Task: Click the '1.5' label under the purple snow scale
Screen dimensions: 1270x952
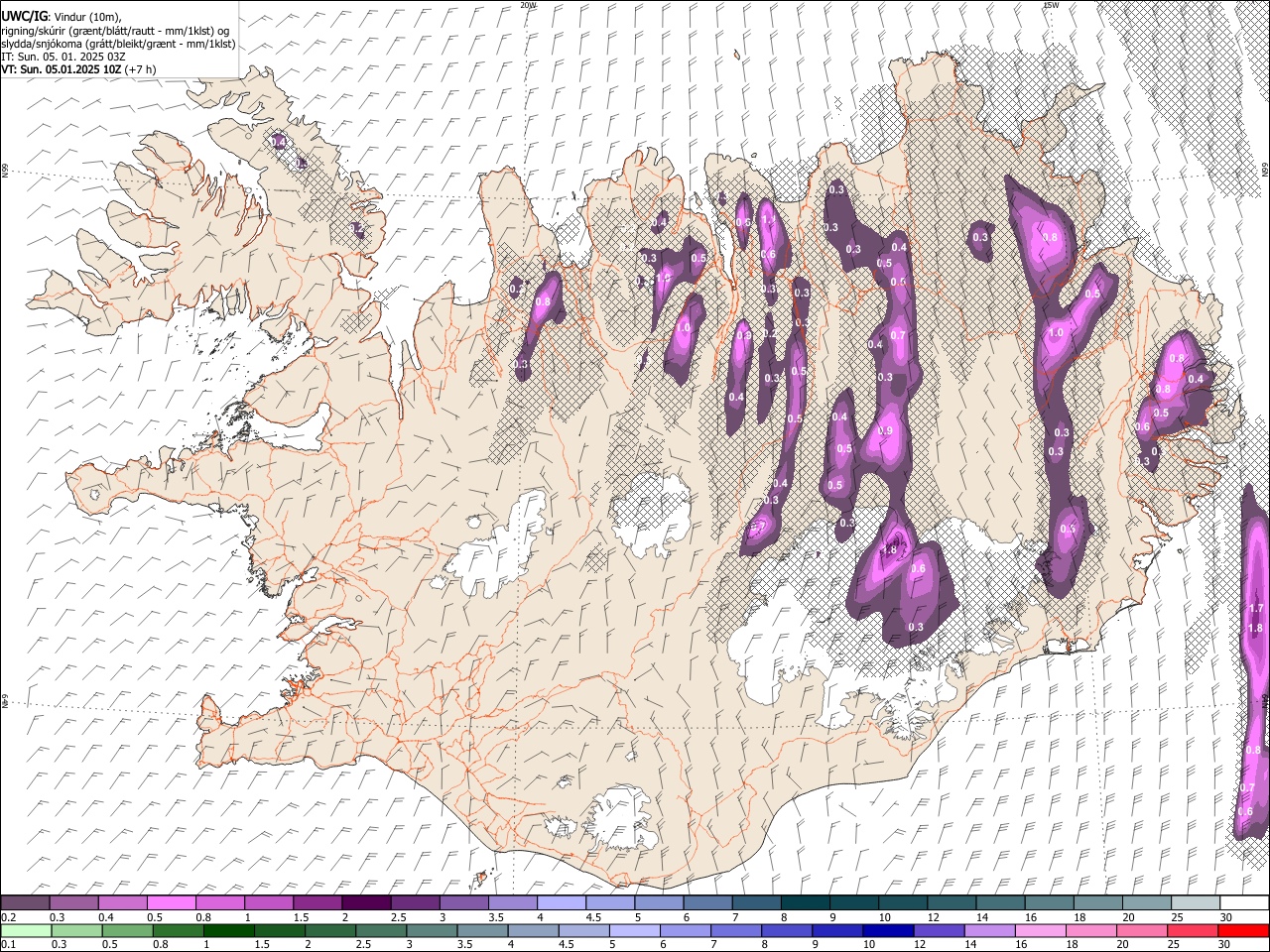Action: click(x=301, y=917)
